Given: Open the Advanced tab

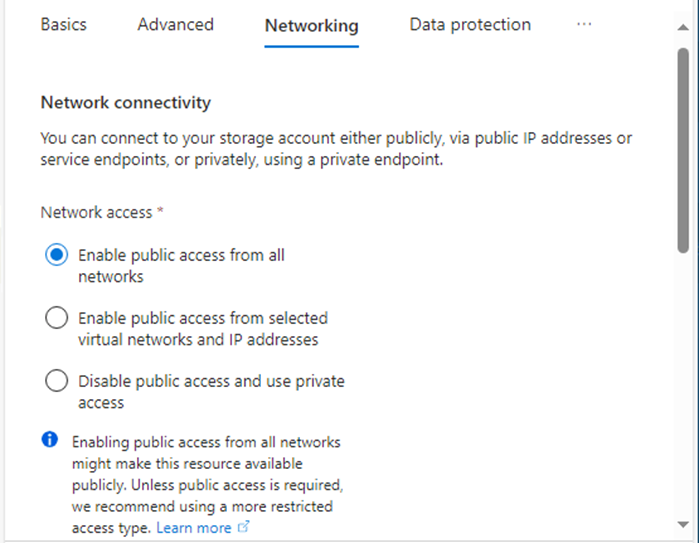Looking at the screenshot, I should coord(176,25).
